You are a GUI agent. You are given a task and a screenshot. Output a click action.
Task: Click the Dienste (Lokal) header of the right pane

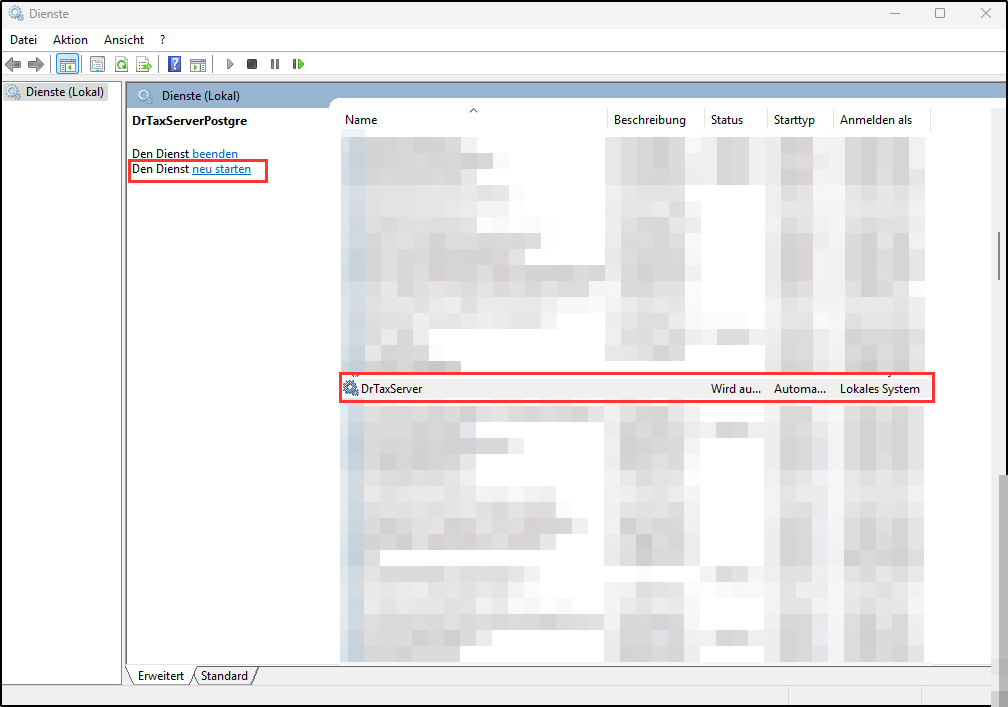201,96
